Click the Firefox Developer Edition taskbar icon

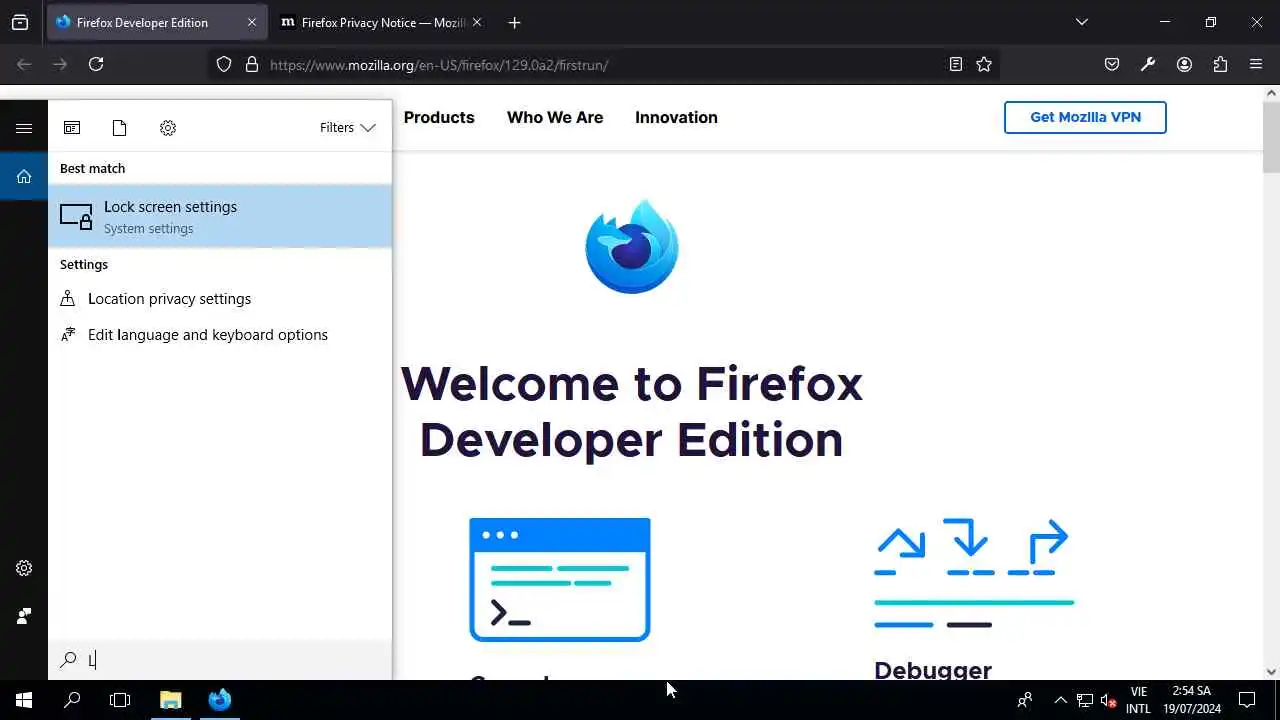[x=220, y=700]
